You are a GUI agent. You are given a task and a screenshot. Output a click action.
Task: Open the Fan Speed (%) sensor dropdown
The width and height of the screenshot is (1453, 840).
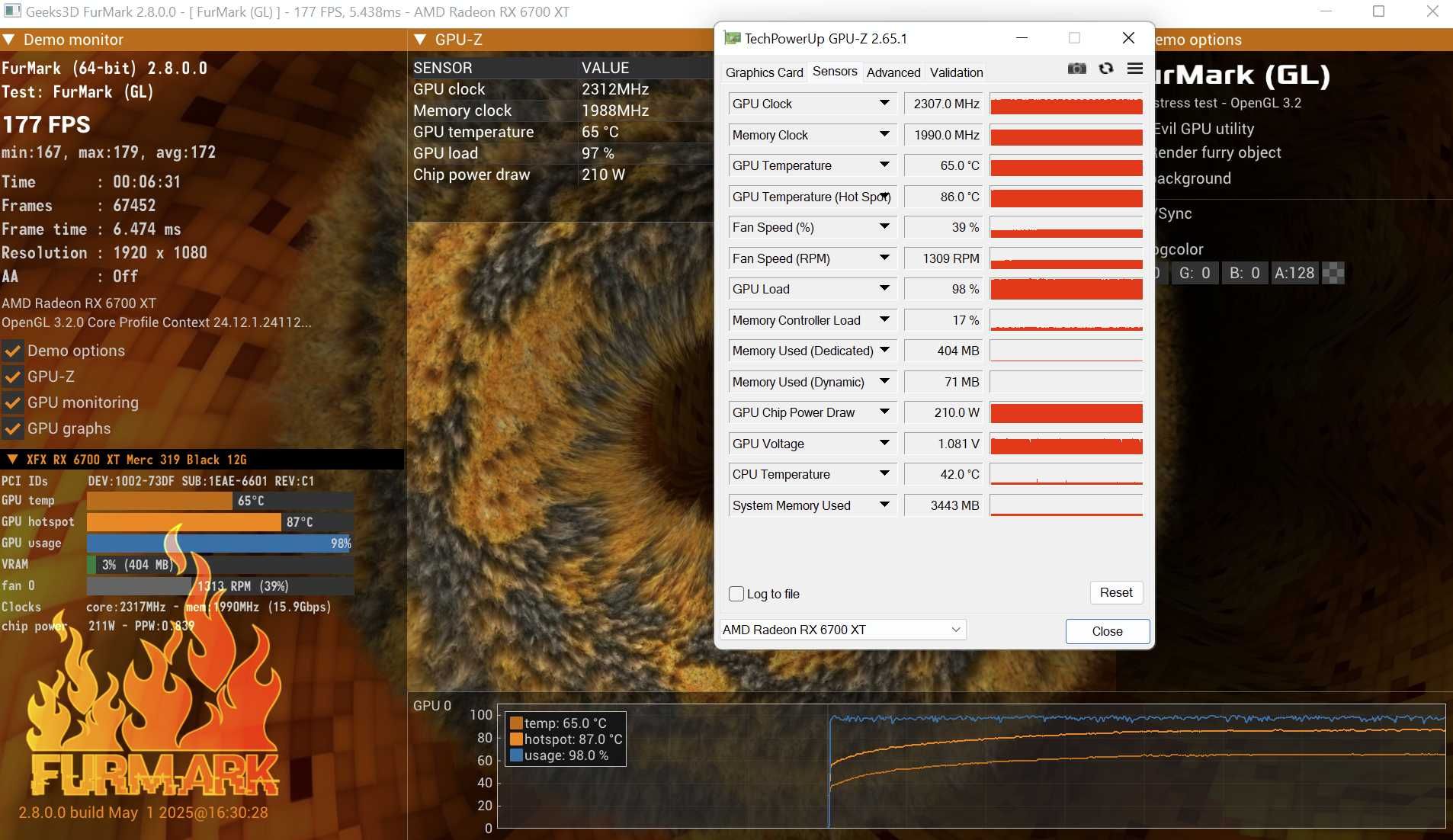click(x=884, y=227)
